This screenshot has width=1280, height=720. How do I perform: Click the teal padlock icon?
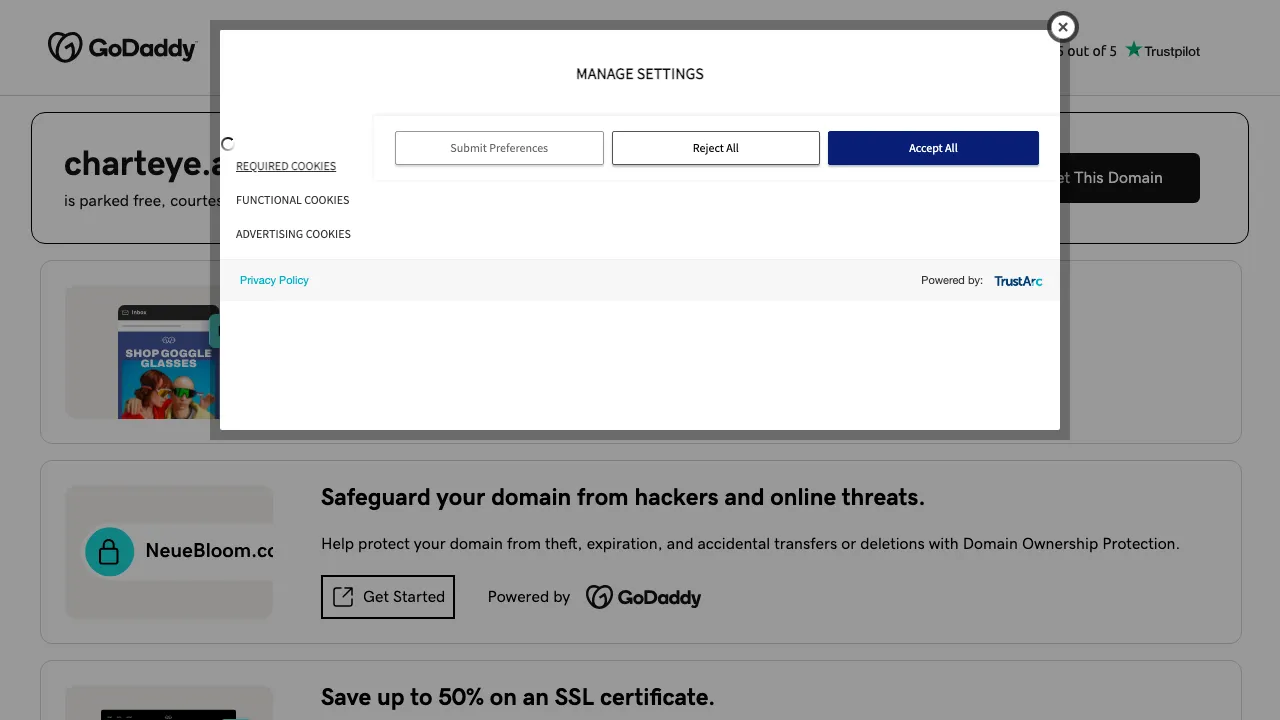[x=109, y=552]
